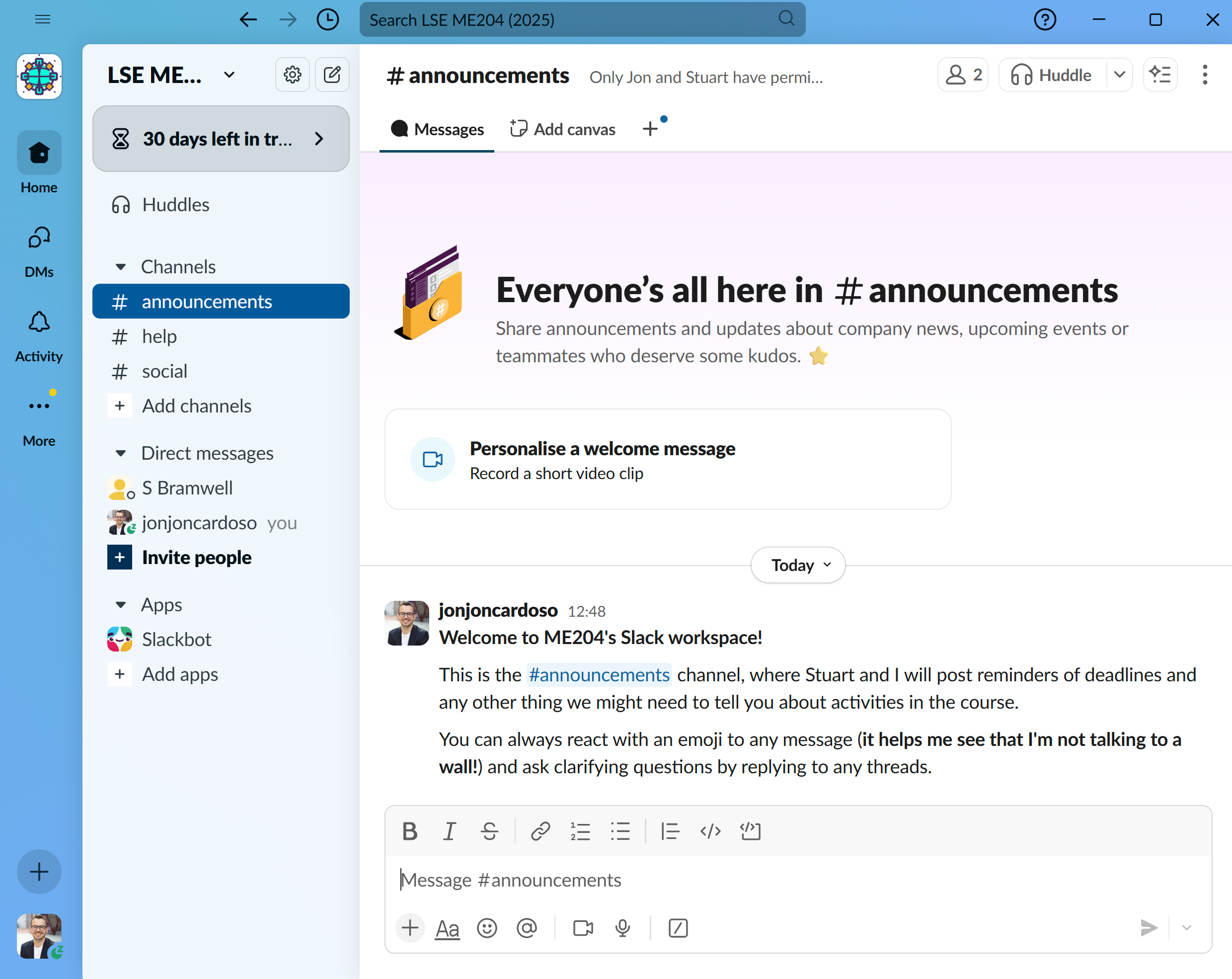Open the 30 days left in trial banner

tap(221, 138)
